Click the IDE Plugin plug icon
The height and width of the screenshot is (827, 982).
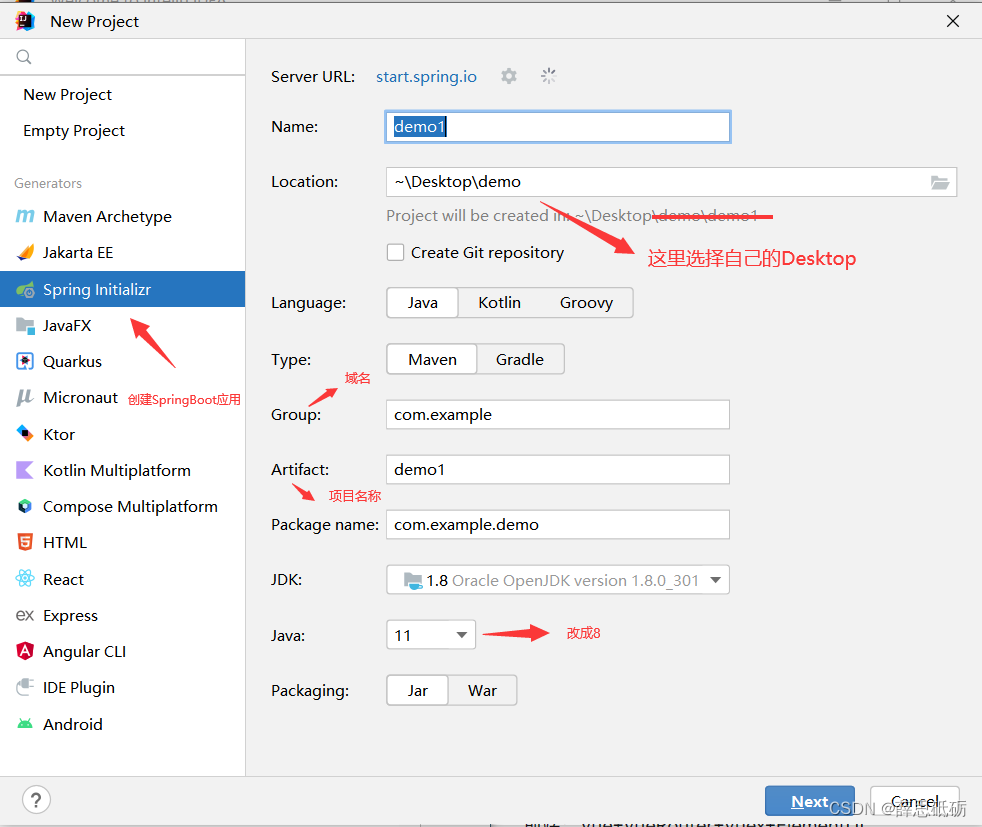coord(25,687)
